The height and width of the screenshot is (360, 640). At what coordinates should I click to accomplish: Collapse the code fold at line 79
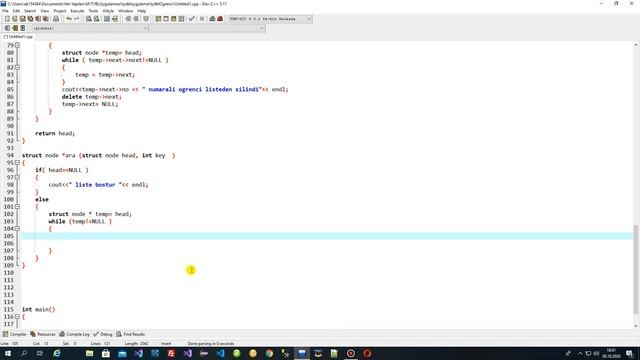coord(17,45)
